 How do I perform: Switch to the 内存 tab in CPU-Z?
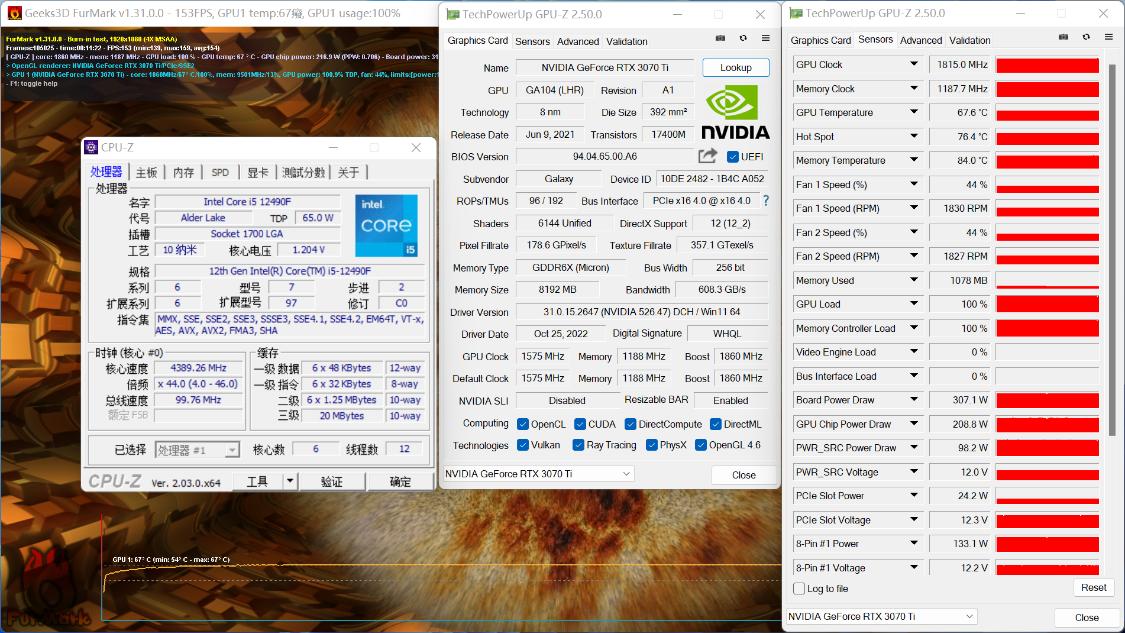[x=184, y=172]
